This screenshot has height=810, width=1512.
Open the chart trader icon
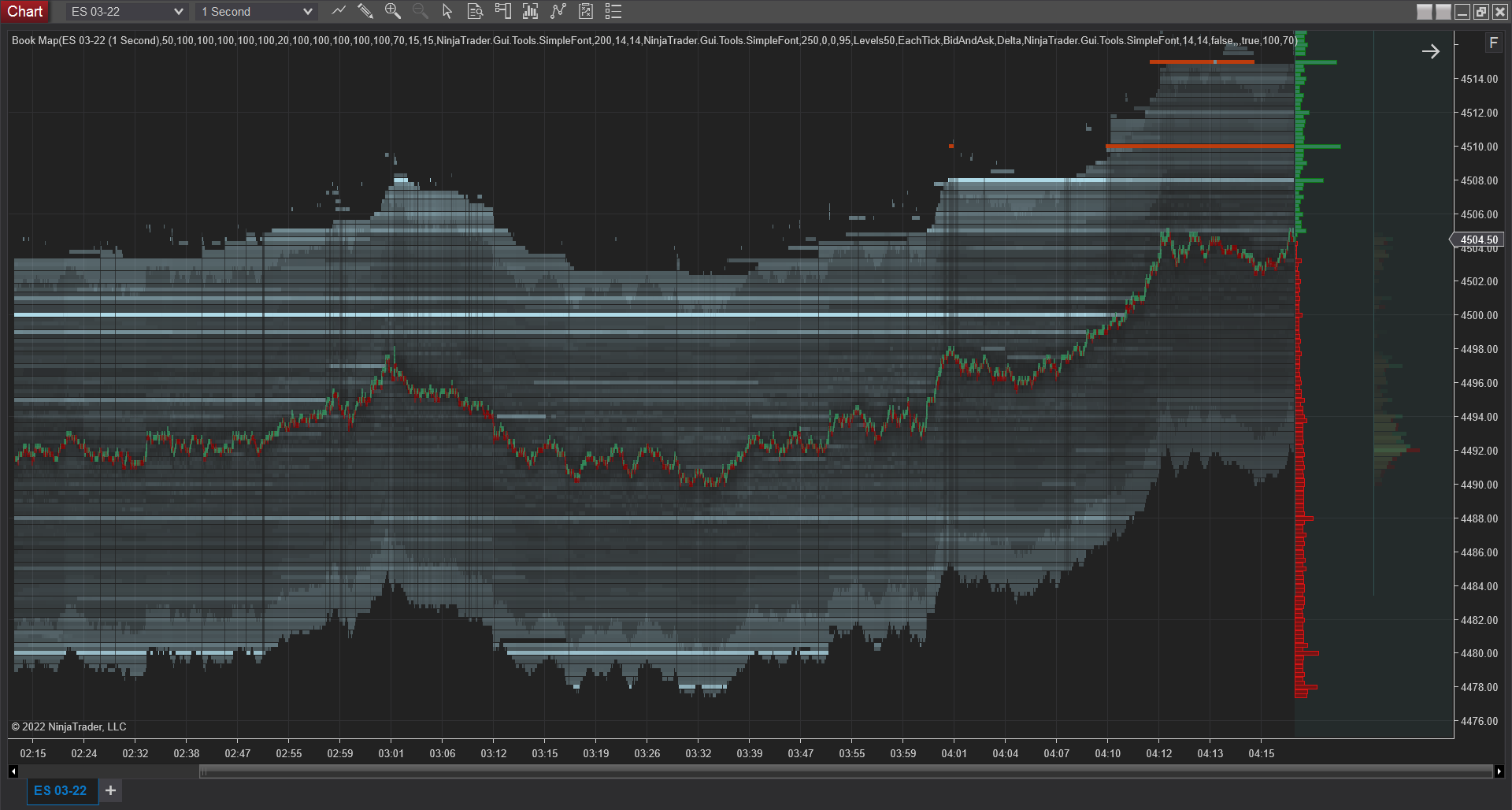(x=502, y=11)
